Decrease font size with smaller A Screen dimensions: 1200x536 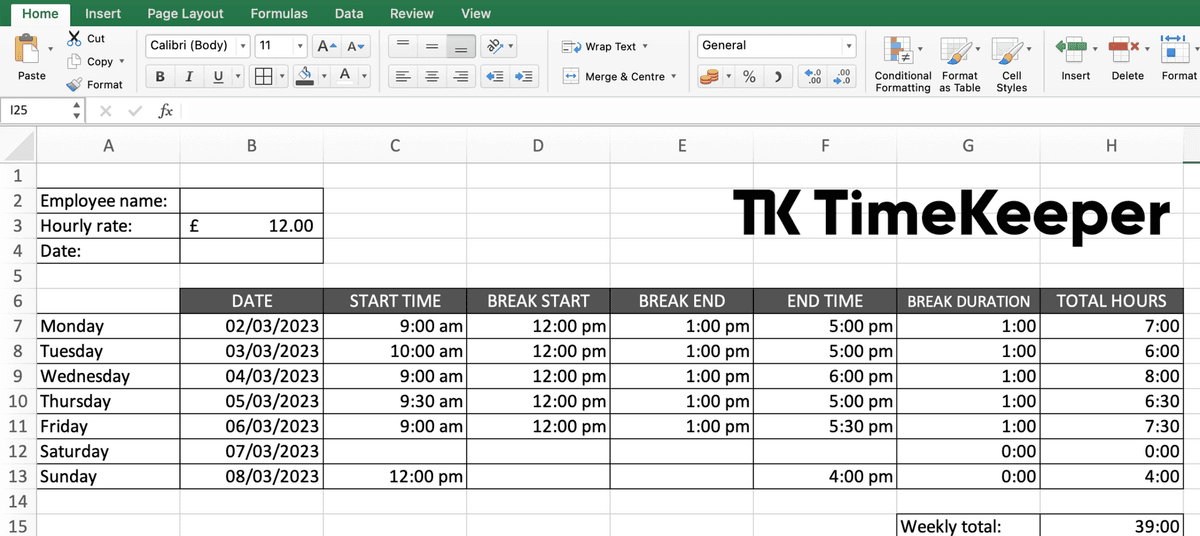coord(355,46)
